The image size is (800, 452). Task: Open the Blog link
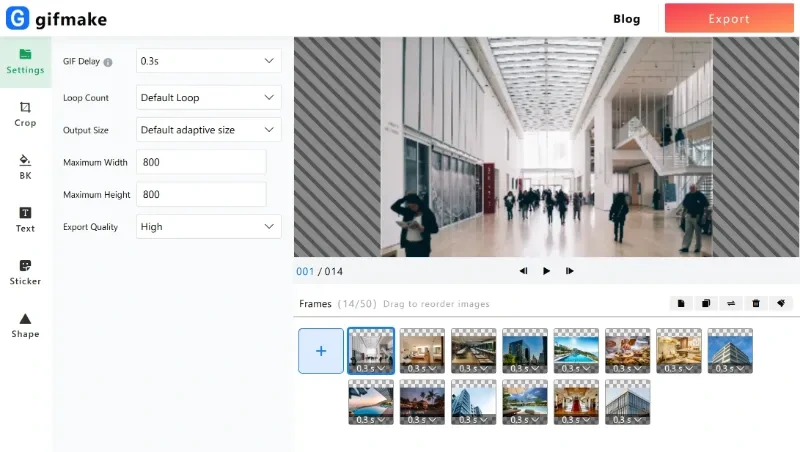click(x=627, y=19)
